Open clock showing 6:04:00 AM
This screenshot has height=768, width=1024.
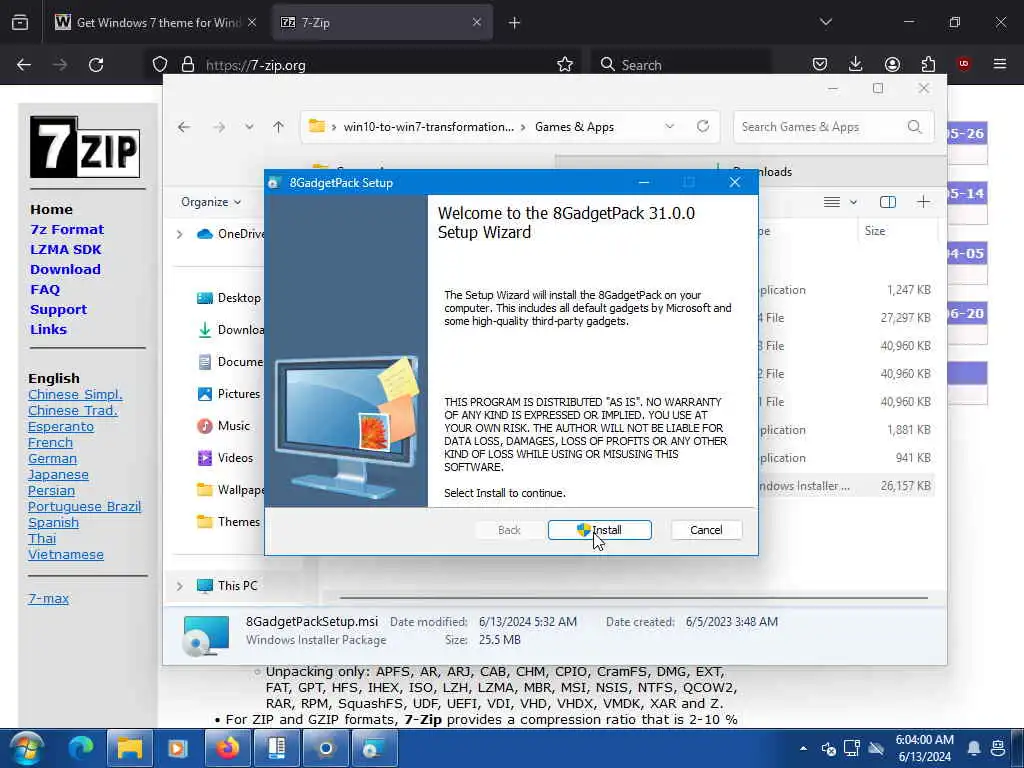[924, 748]
